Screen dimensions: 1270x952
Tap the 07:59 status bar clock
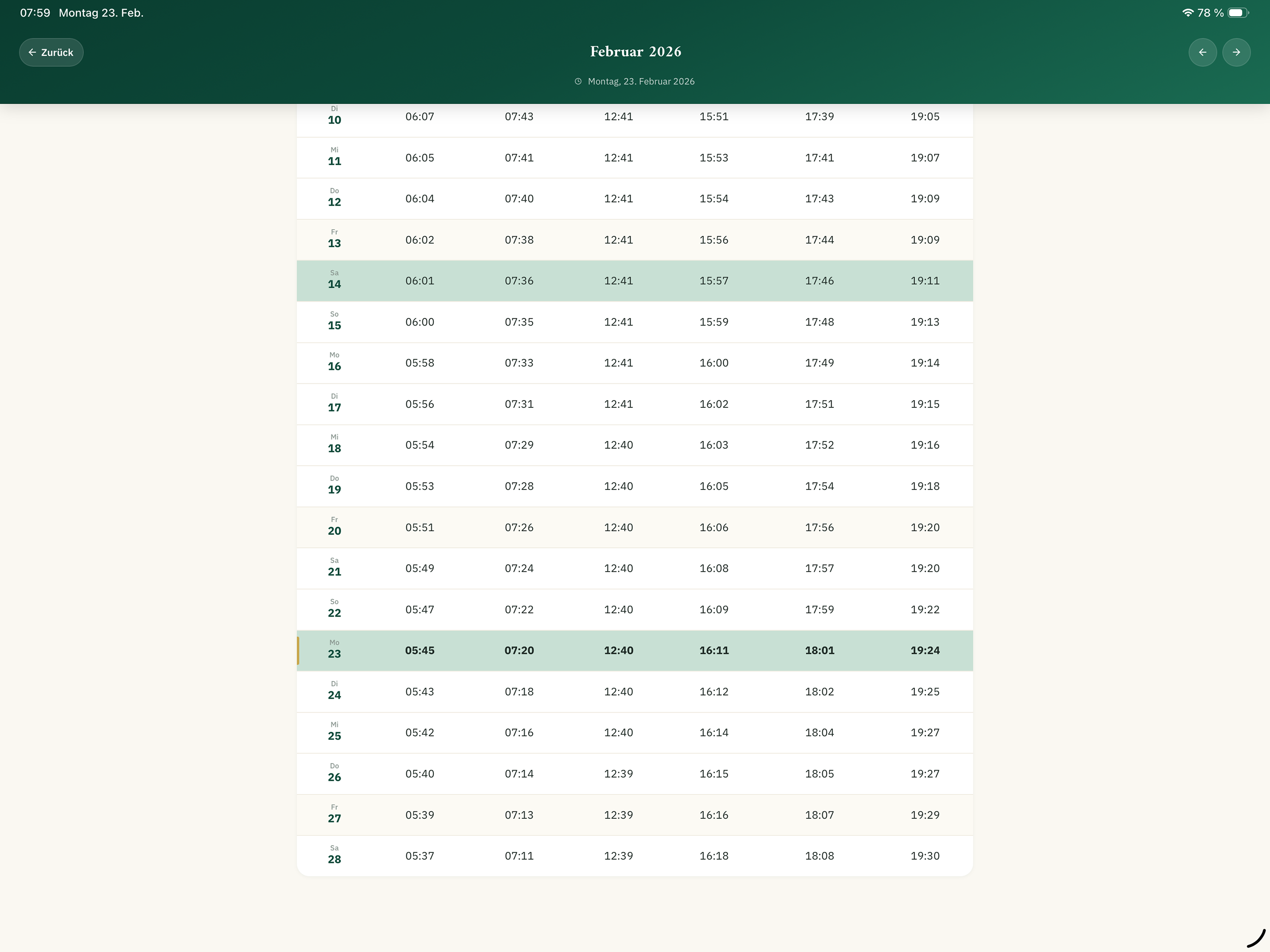click(35, 12)
